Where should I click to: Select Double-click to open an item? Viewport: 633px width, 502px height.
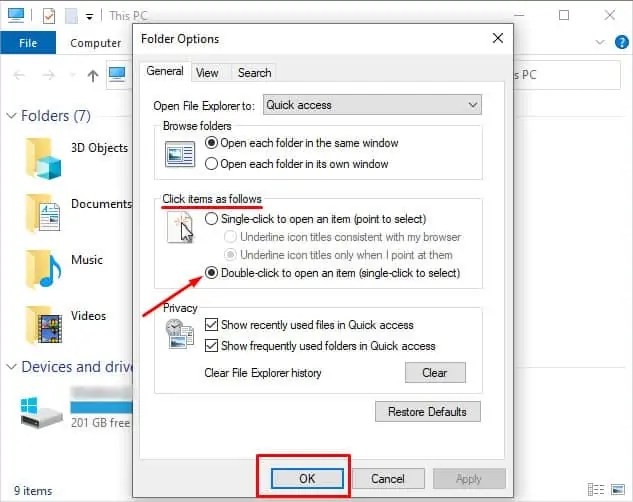(333, 273)
